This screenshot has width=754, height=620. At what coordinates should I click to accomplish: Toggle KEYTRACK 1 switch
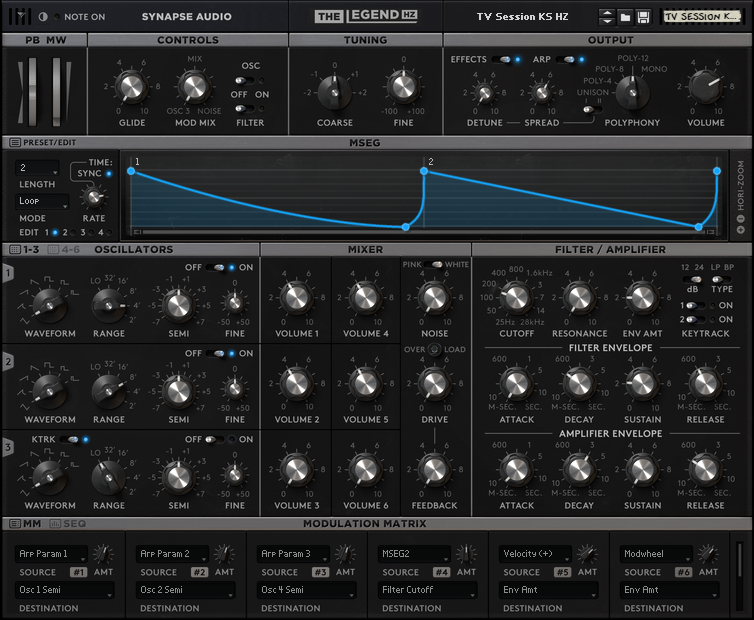tap(695, 305)
